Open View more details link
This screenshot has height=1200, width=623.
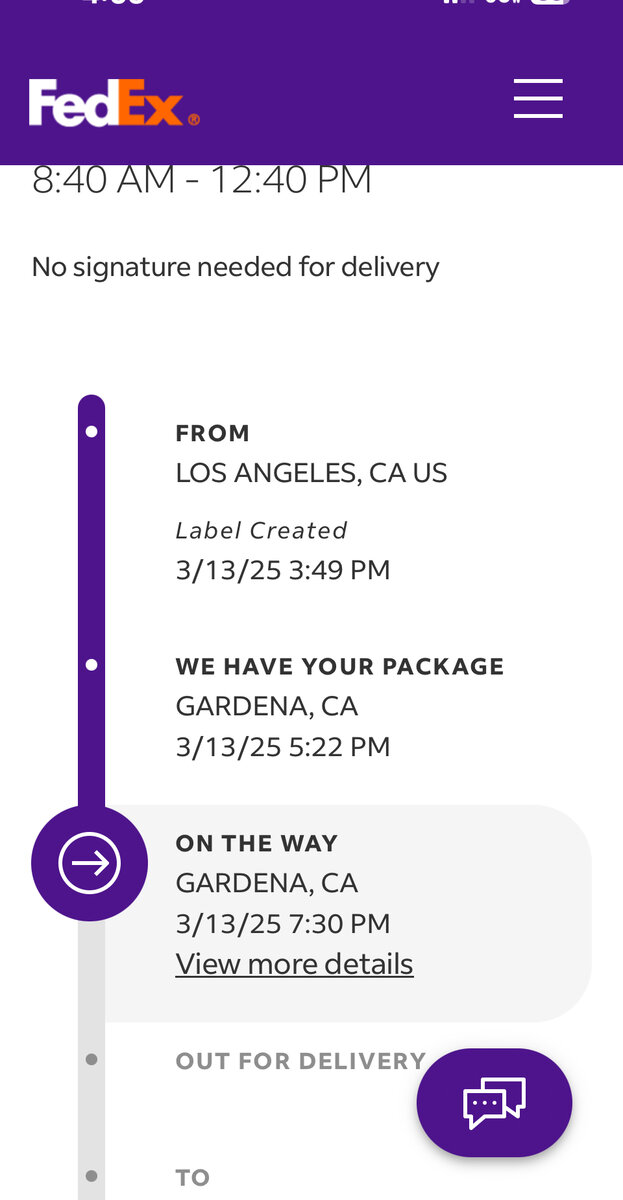294,964
